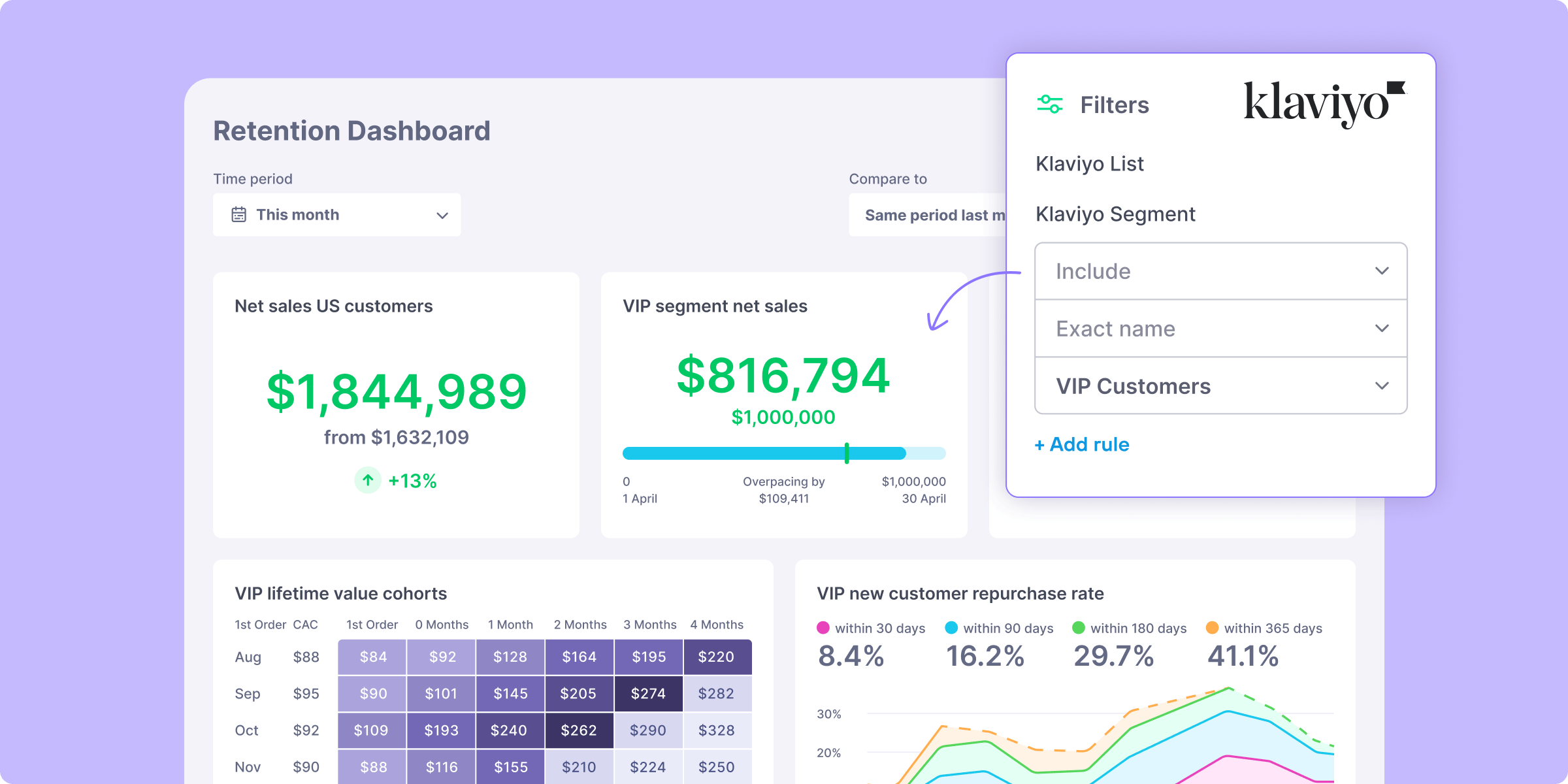Click the 4 Months column header
The width and height of the screenshot is (1568, 784).
tap(717, 625)
